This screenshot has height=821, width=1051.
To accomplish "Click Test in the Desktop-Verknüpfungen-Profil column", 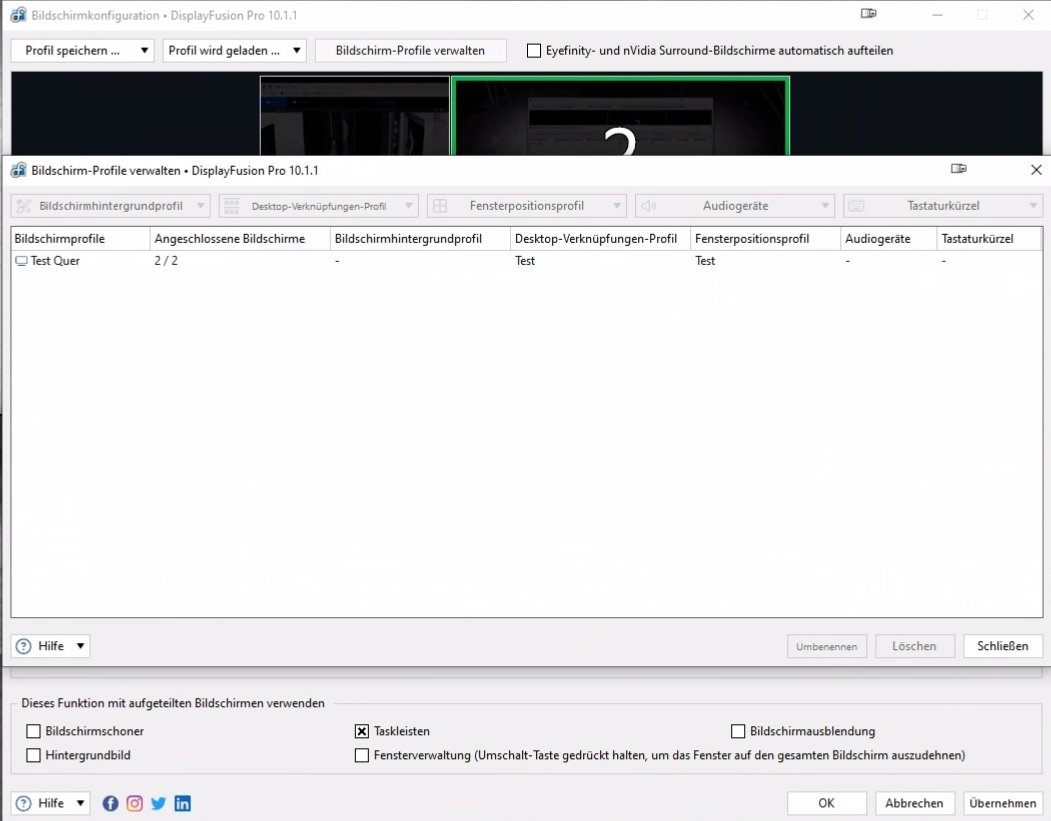I will pos(525,261).
